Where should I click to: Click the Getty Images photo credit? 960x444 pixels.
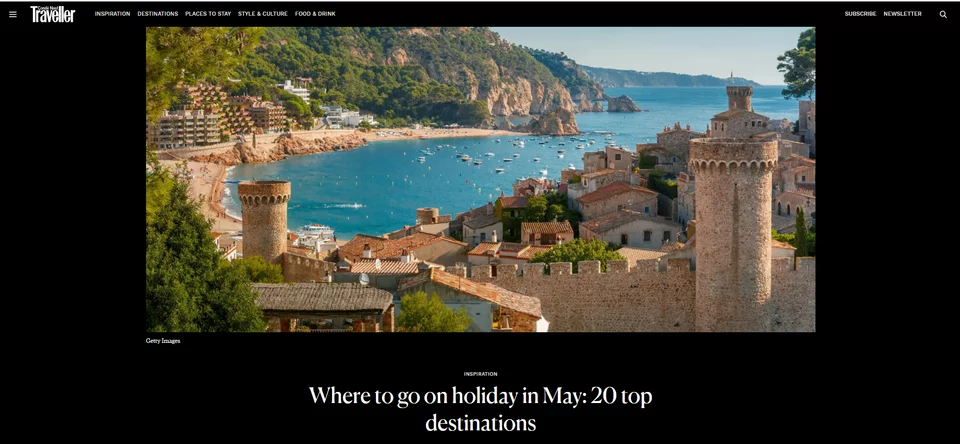click(x=163, y=341)
